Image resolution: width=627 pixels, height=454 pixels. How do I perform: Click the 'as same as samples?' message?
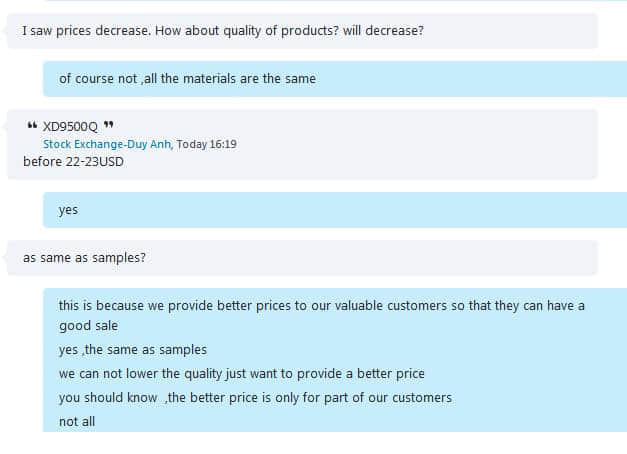click(x=85, y=257)
